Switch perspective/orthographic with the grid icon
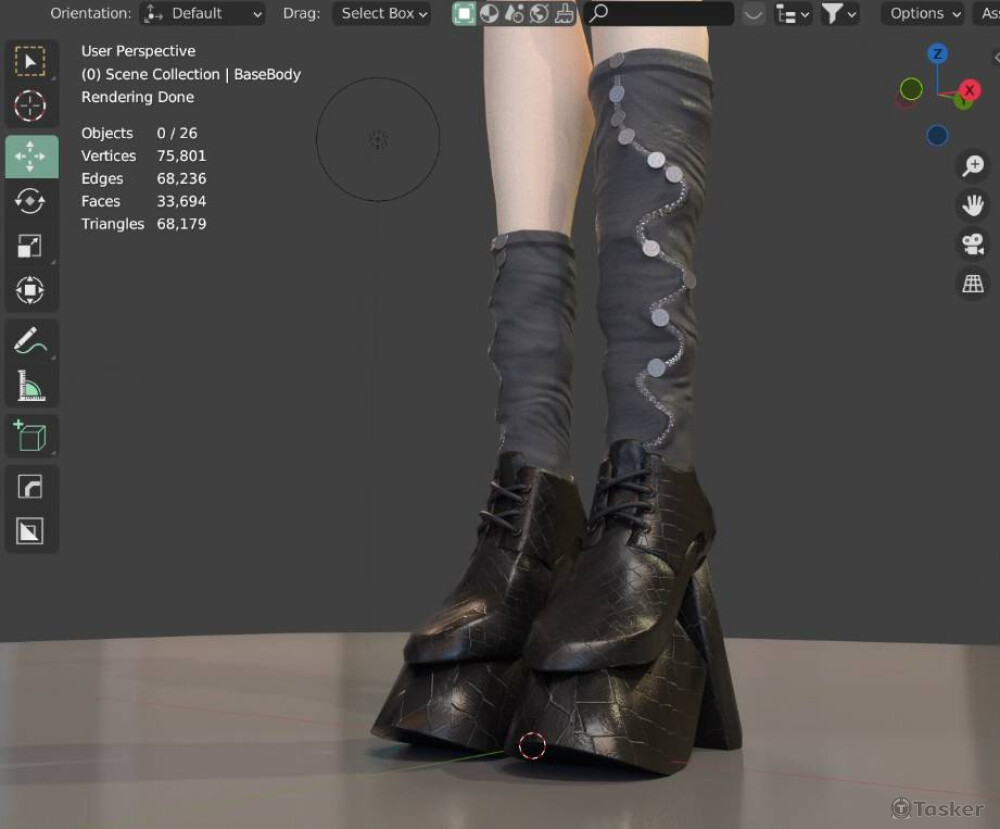The height and width of the screenshot is (829, 1000). pos(972,284)
